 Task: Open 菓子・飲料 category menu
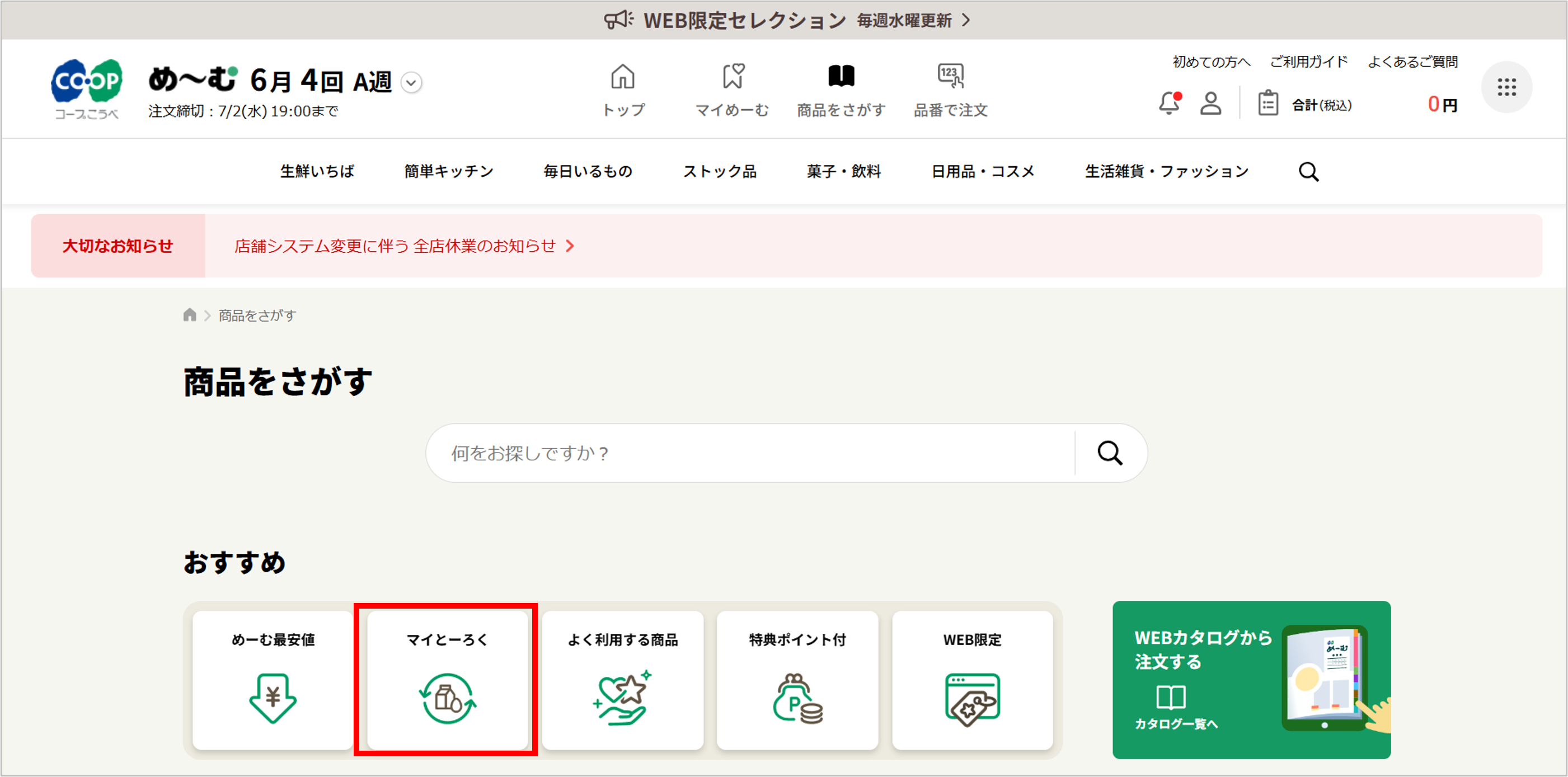[844, 172]
